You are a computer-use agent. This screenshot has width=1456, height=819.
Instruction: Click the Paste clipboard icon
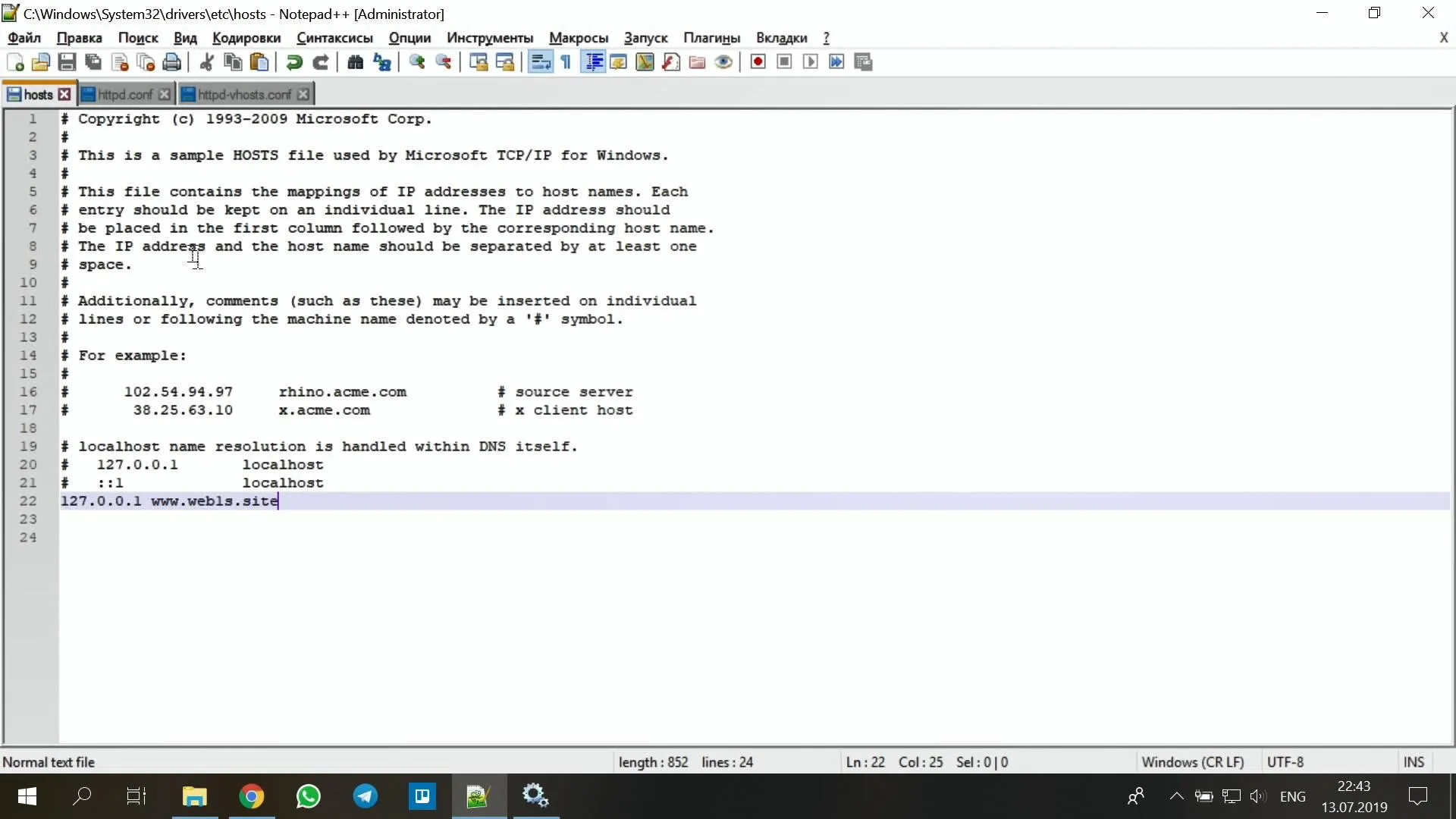click(x=259, y=62)
